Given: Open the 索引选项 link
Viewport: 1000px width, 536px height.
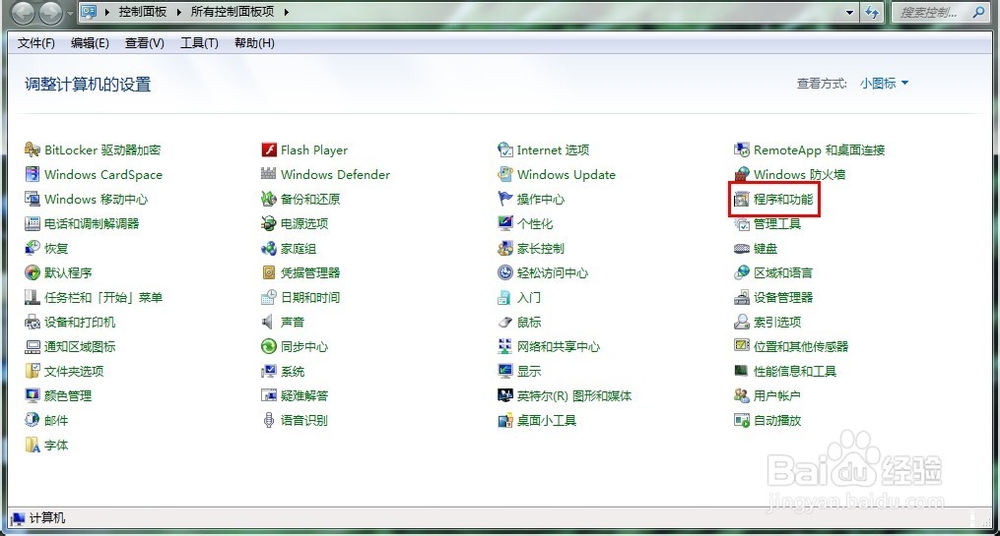Looking at the screenshot, I should pos(777,322).
